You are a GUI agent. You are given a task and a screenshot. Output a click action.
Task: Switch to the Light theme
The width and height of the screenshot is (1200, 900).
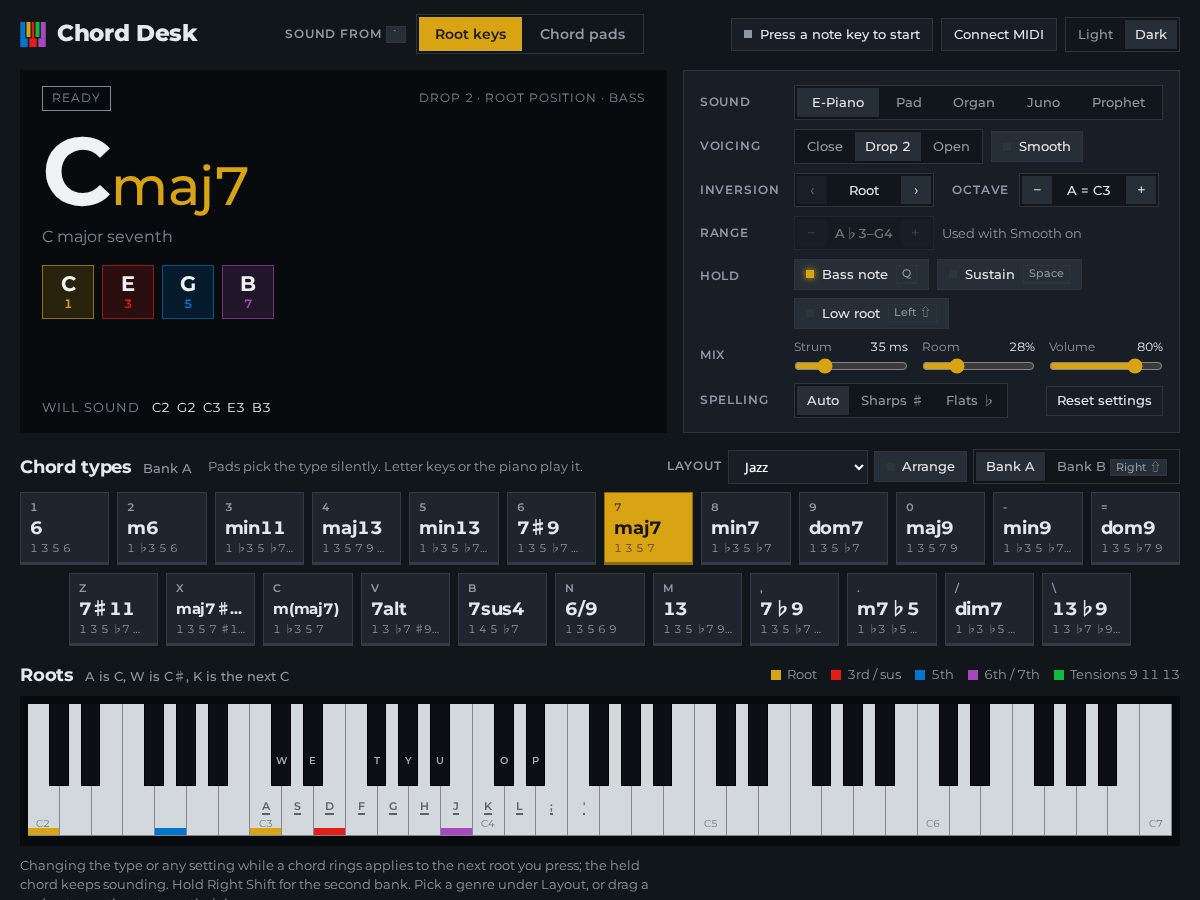click(1095, 34)
